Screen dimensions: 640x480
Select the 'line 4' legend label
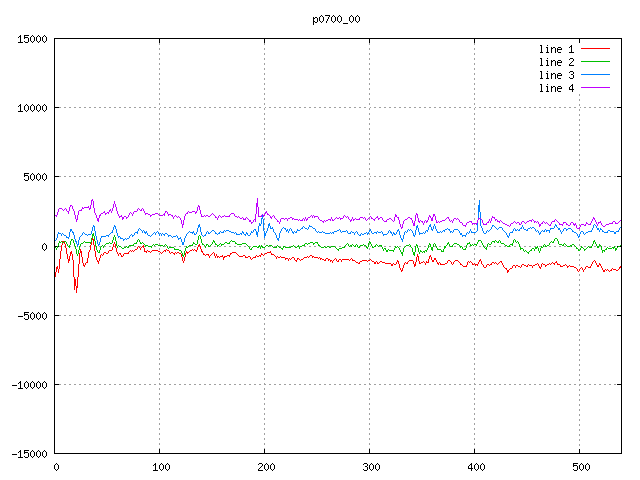click(556, 89)
